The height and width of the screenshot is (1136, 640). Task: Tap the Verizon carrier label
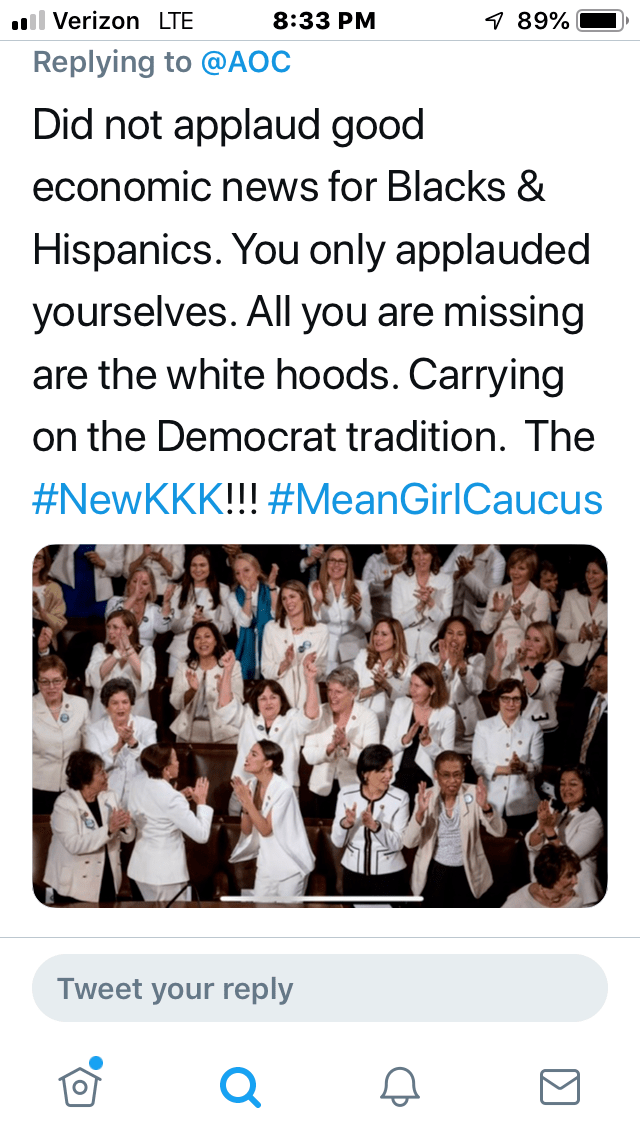98,20
